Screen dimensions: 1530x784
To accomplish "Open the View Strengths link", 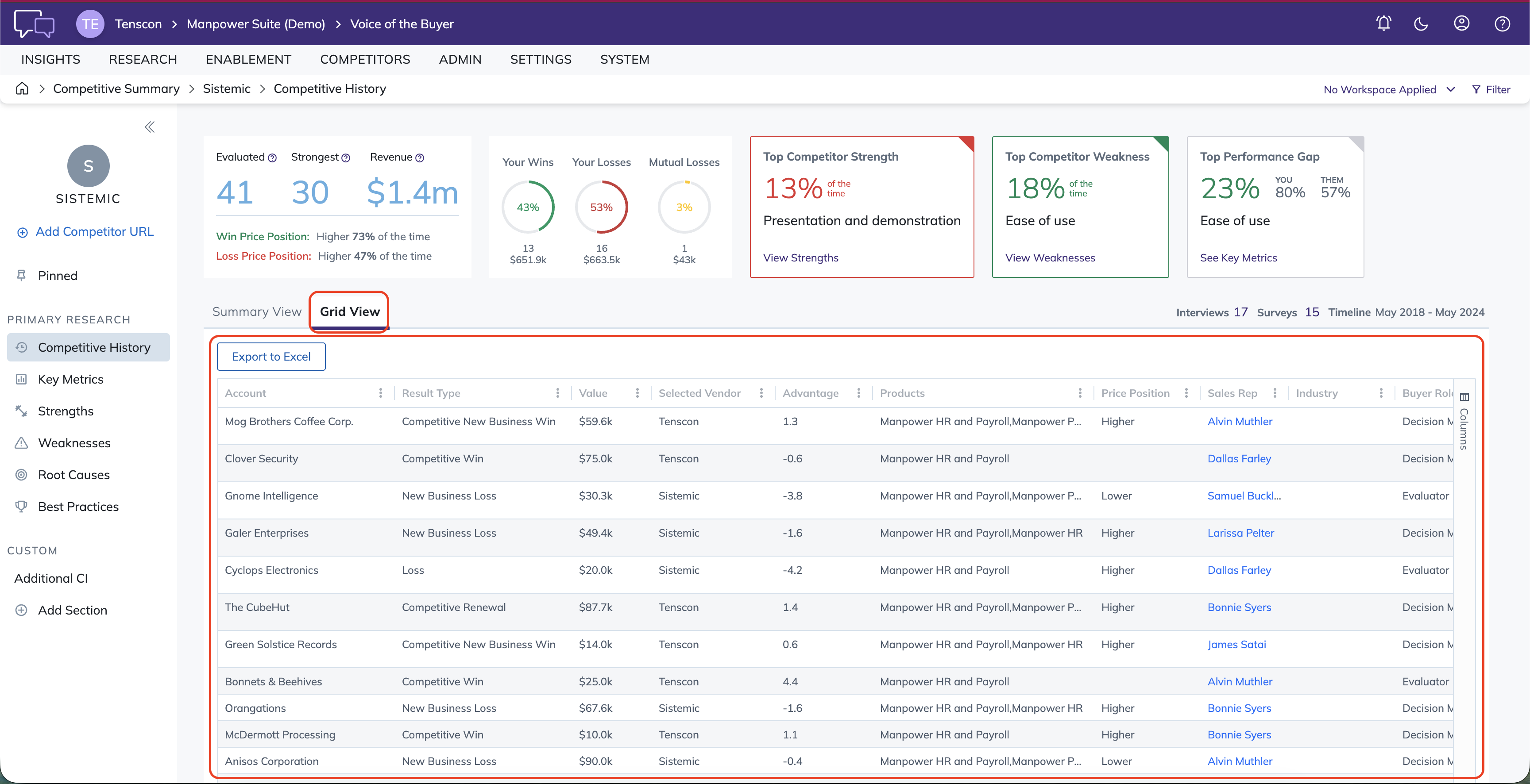I will (x=800, y=257).
